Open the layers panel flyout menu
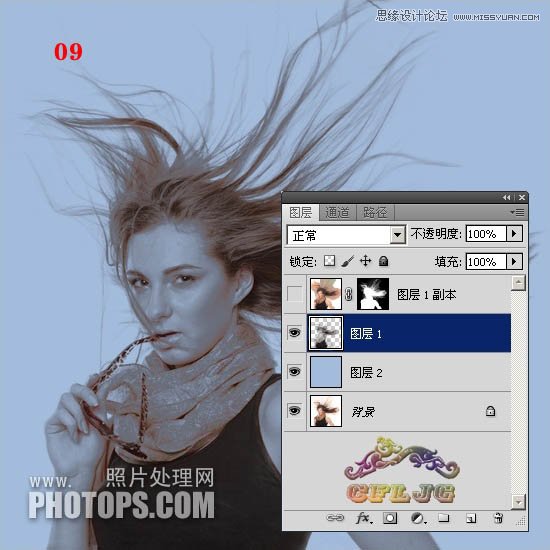Screen dimensions: 550x550 click(517, 212)
